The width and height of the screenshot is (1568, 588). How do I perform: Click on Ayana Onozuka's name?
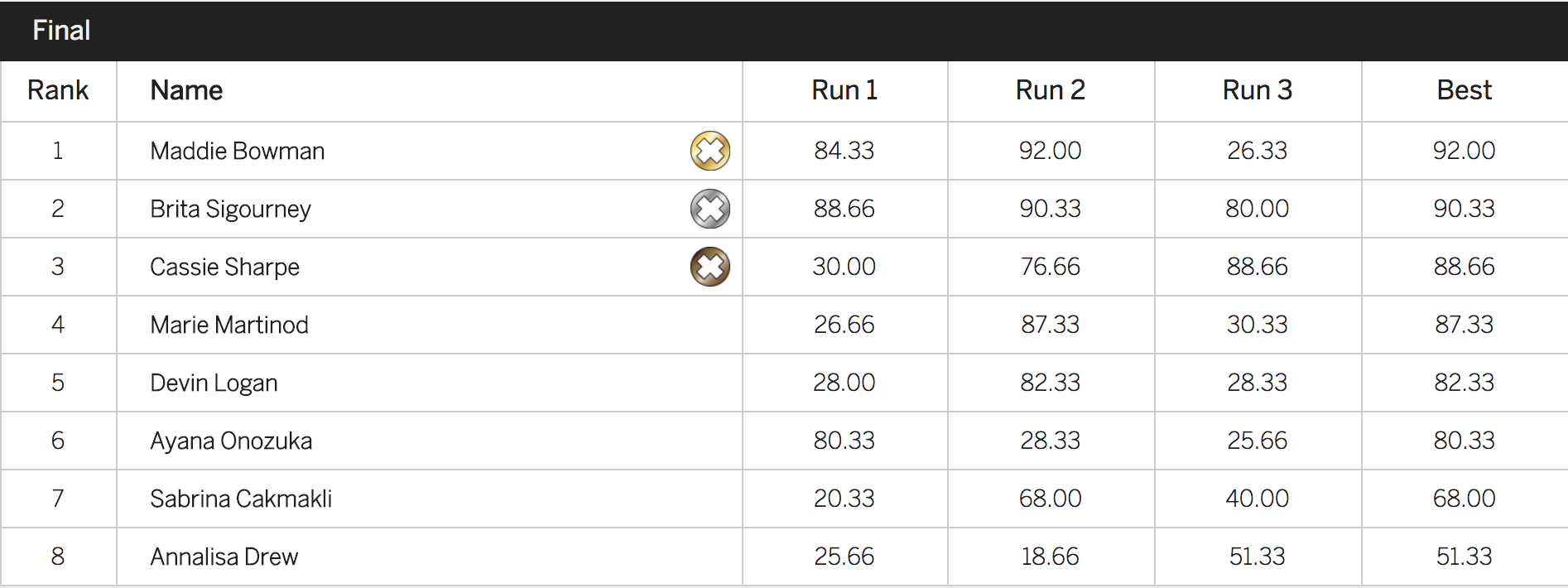[x=231, y=441]
